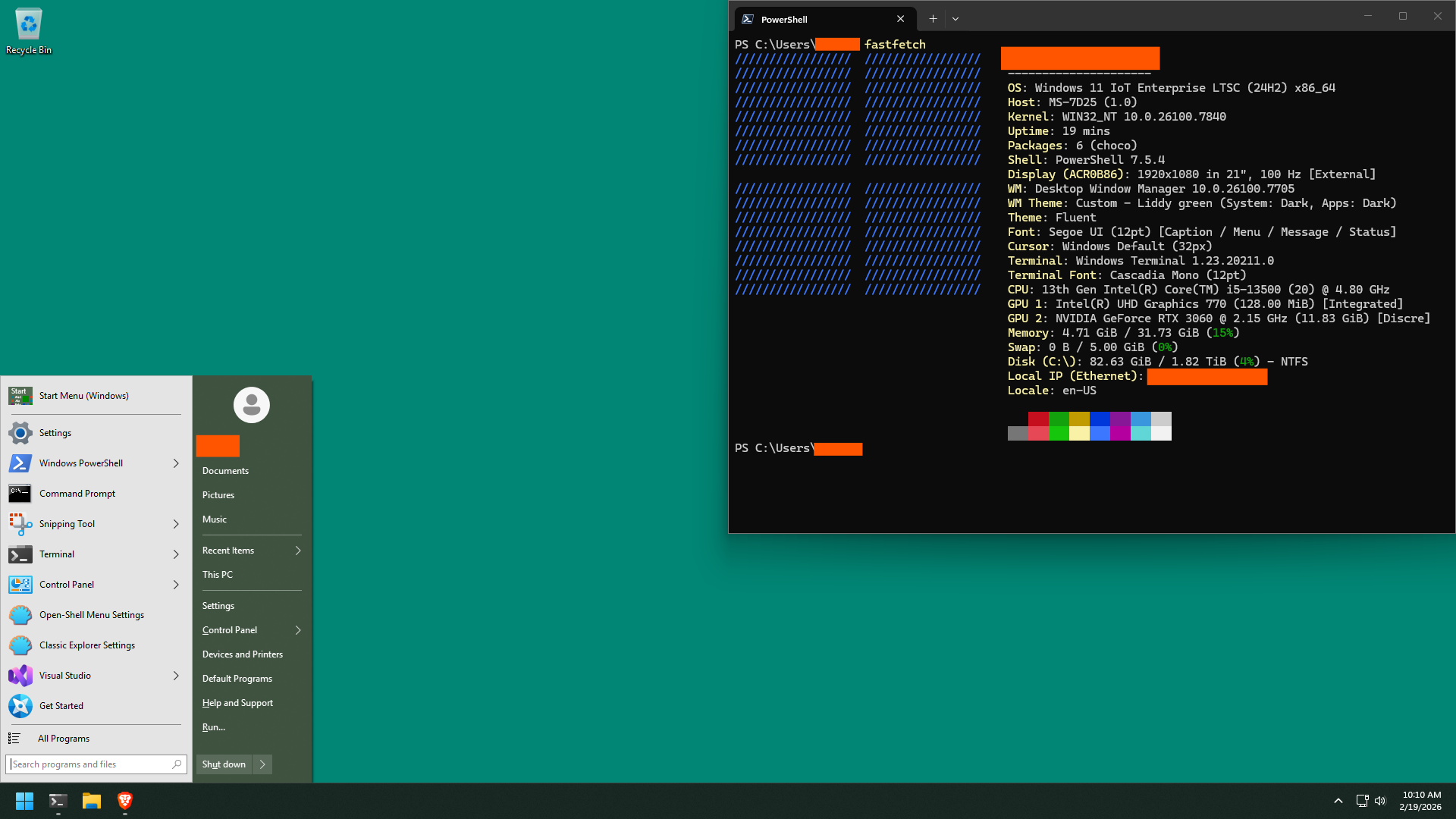The width and height of the screenshot is (1456, 819).
Task: Expand Windows PowerShell submenu arrow
Action: click(176, 463)
